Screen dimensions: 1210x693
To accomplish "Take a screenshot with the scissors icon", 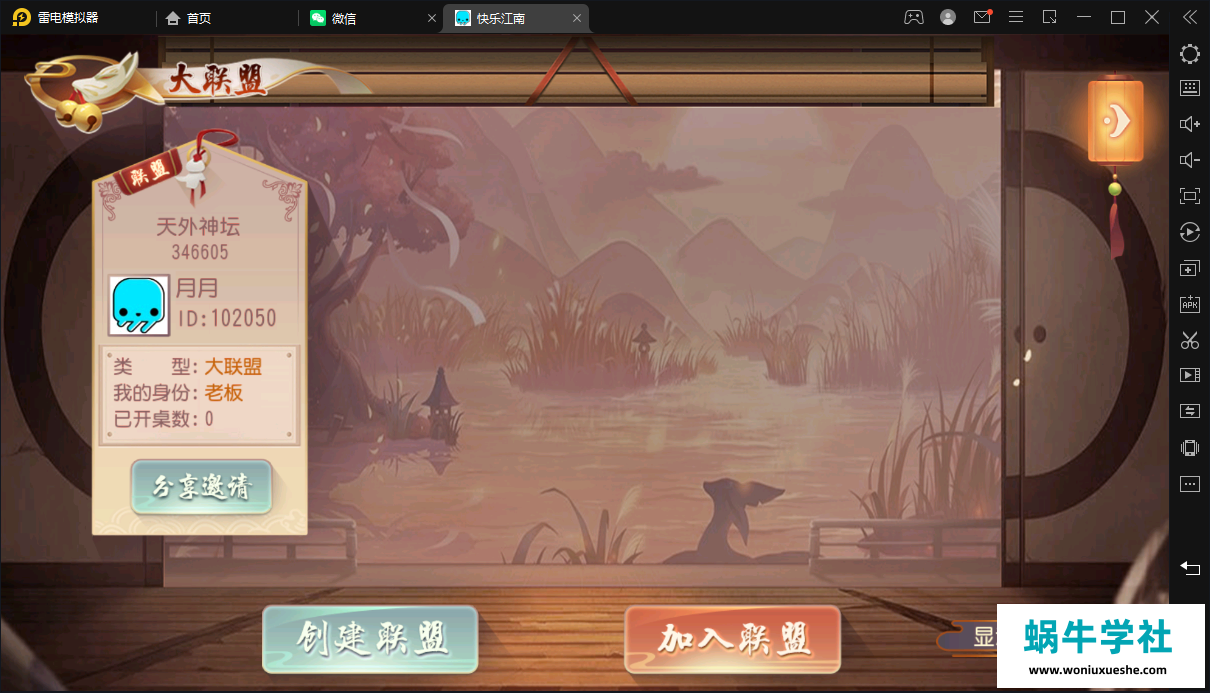I will coord(1189,340).
